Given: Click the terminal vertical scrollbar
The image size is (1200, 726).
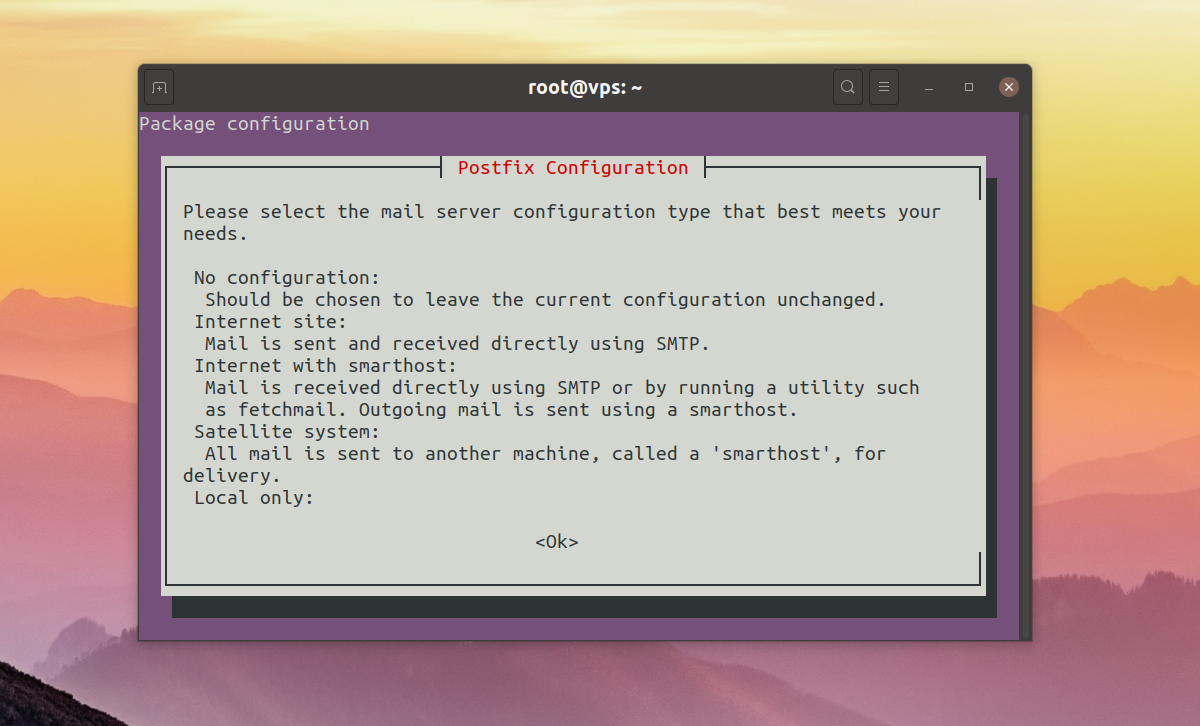Looking at the screenshot, I should click(1025, 375).
